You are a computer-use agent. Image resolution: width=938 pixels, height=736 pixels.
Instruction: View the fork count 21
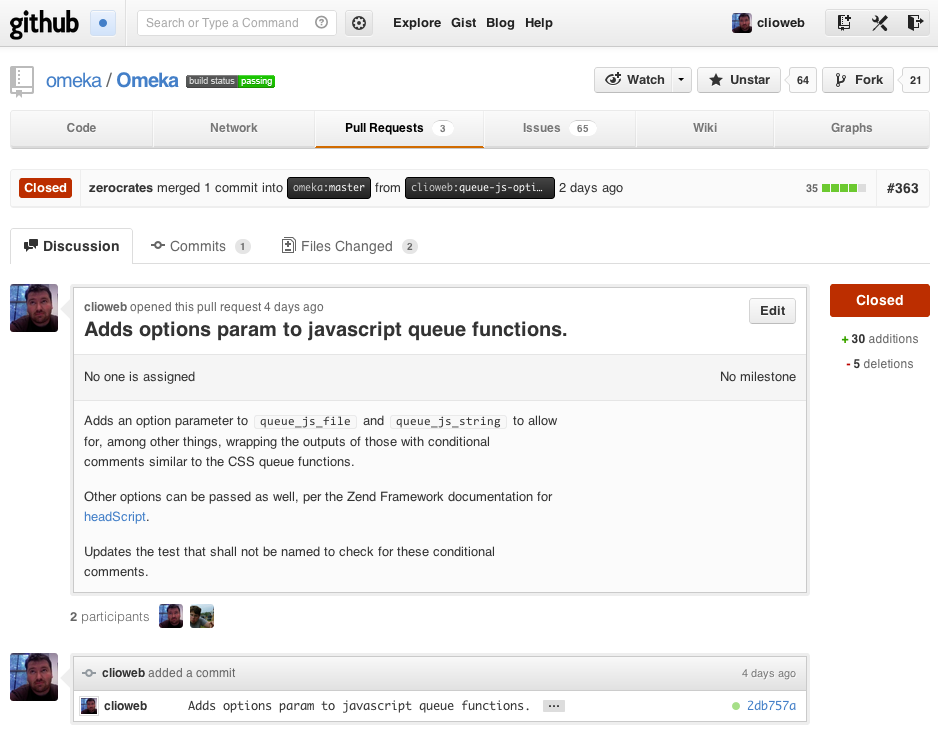tap(915, 80)
